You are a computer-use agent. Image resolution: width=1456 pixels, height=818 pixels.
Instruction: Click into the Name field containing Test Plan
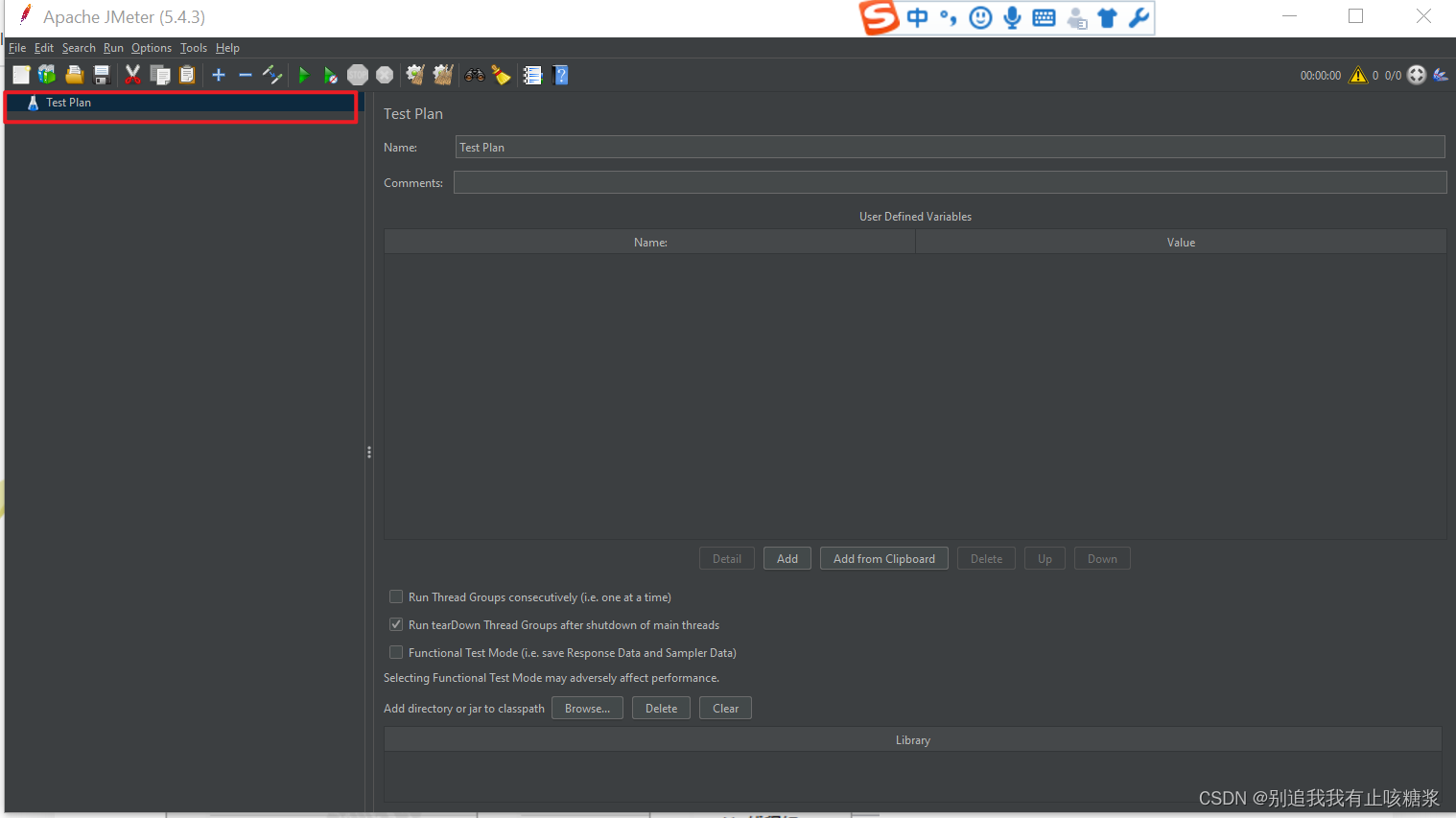tap(950, 147)
